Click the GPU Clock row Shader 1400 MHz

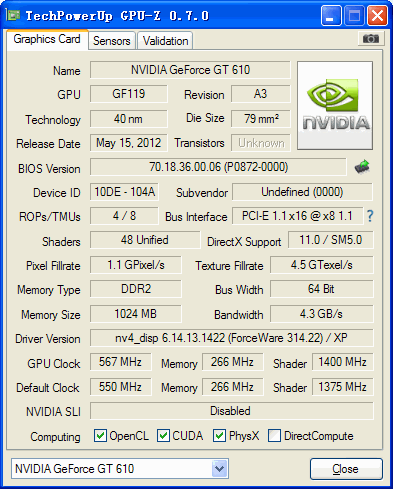(343, 362)
